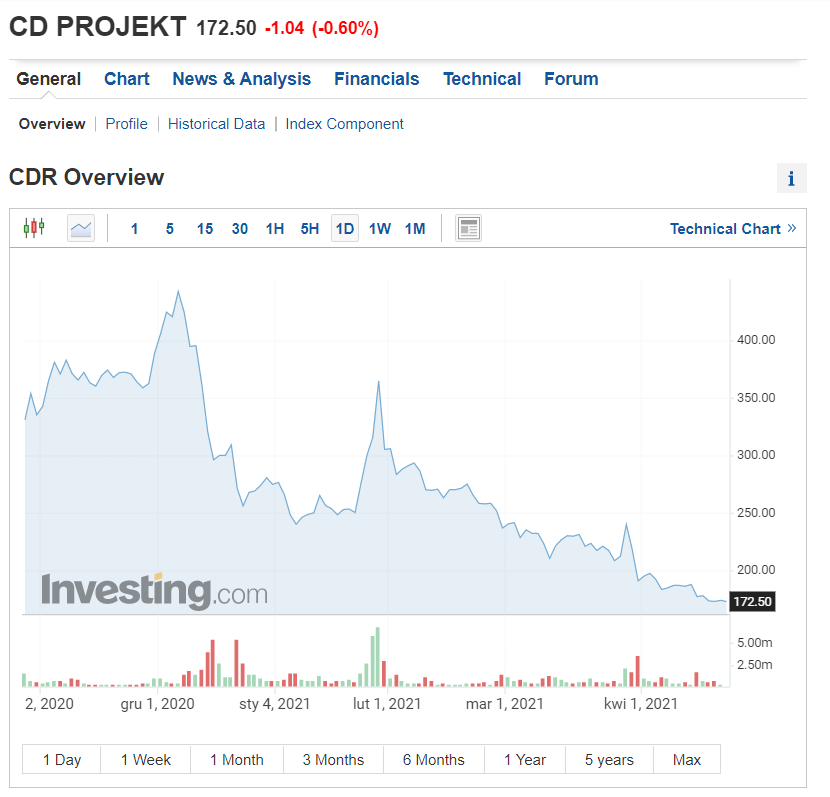Set chart range to 5 years
The height and width of the screenshot is (797, 830).
coord(609,759)
